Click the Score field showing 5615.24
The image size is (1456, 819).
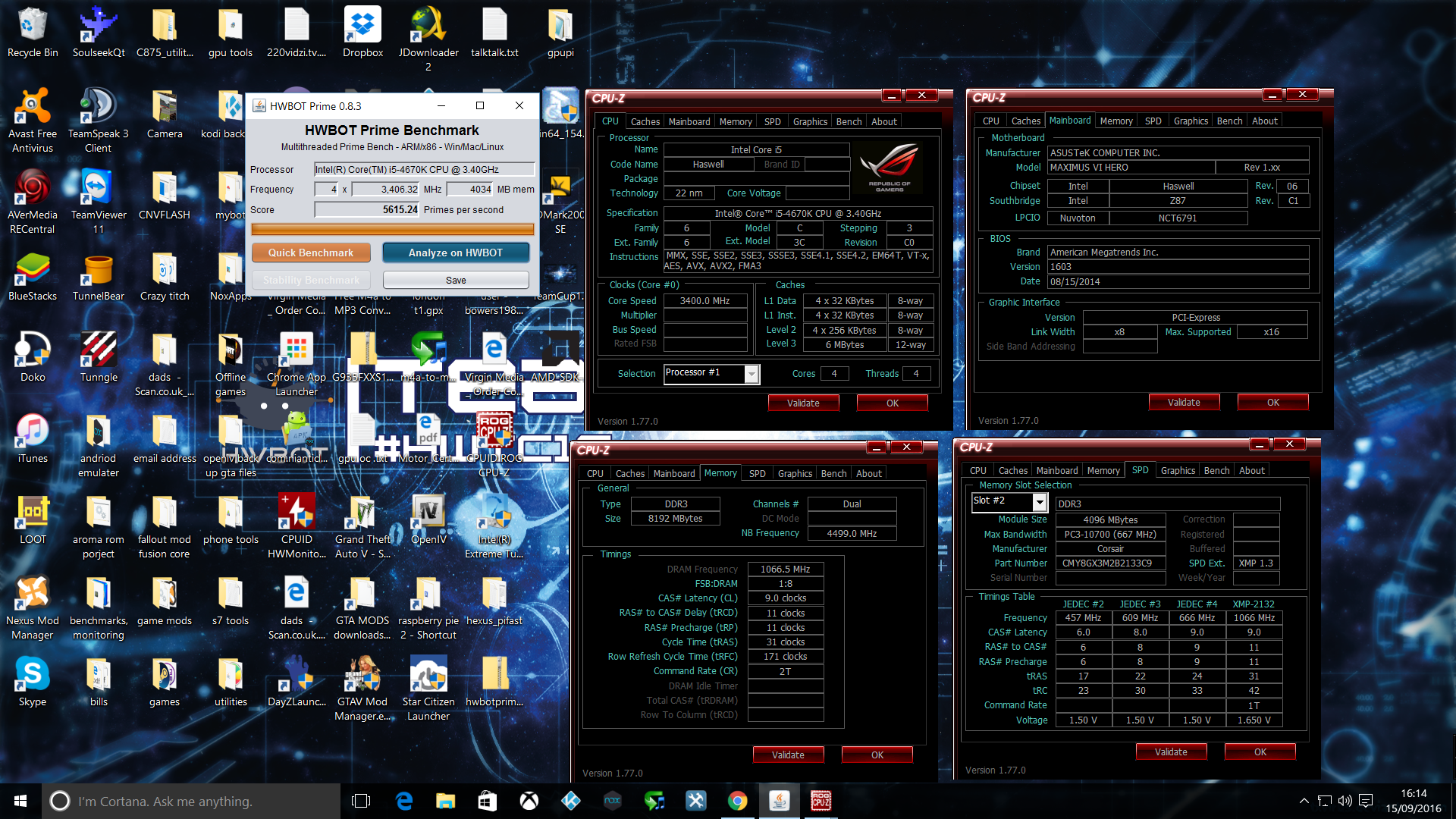click(x=367, y=209)
